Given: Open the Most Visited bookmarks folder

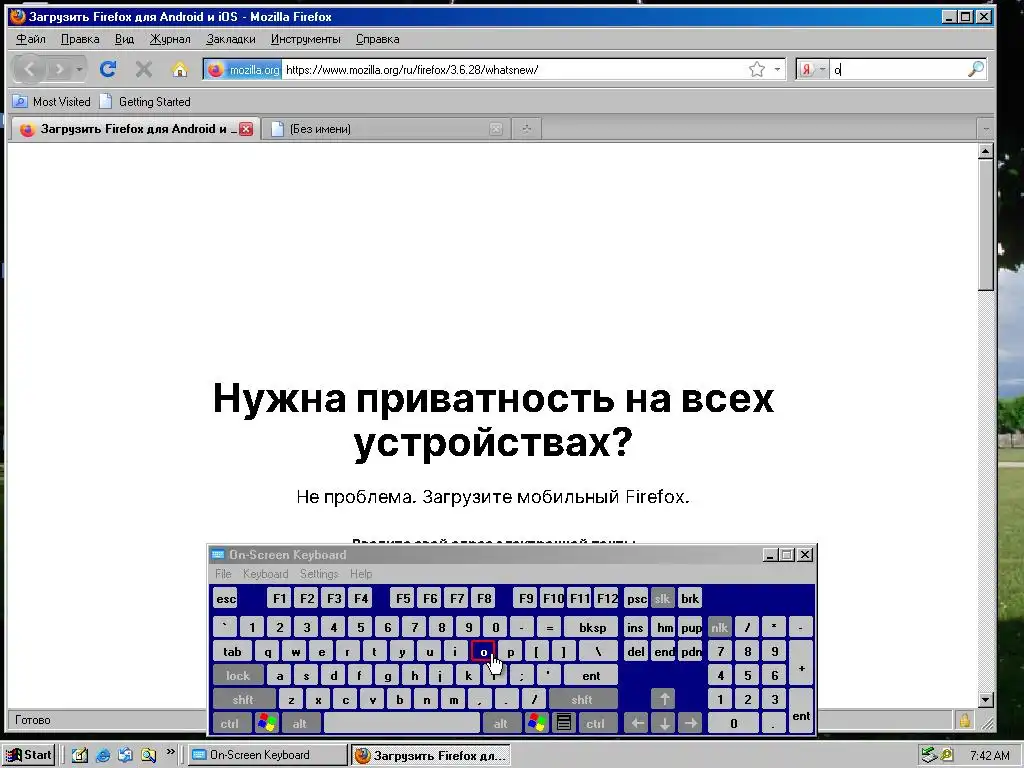Looking at the screenshot, I should point(52,102).
